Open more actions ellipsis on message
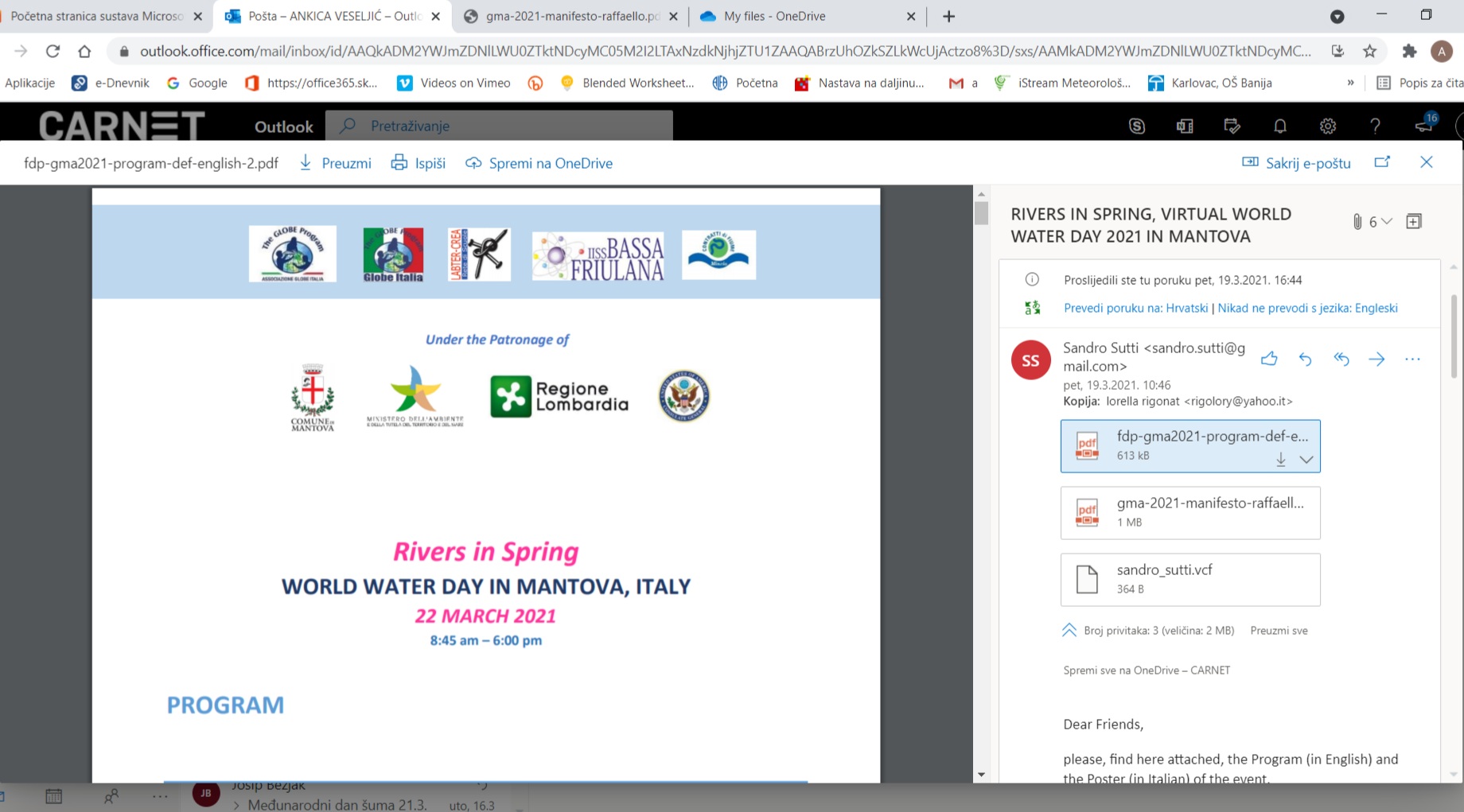 point(1412,359)
